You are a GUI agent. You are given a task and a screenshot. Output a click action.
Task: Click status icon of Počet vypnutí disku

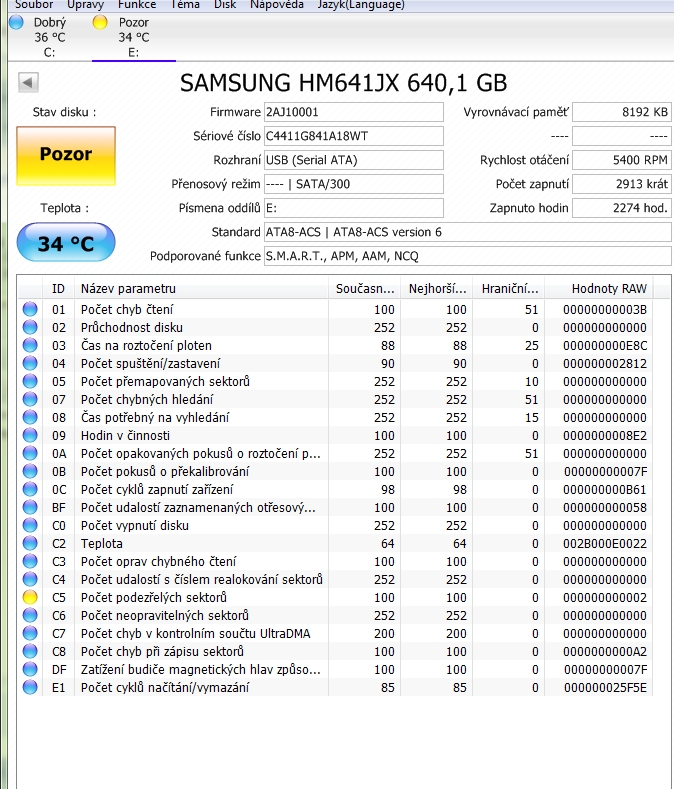[x=30, y=525]
